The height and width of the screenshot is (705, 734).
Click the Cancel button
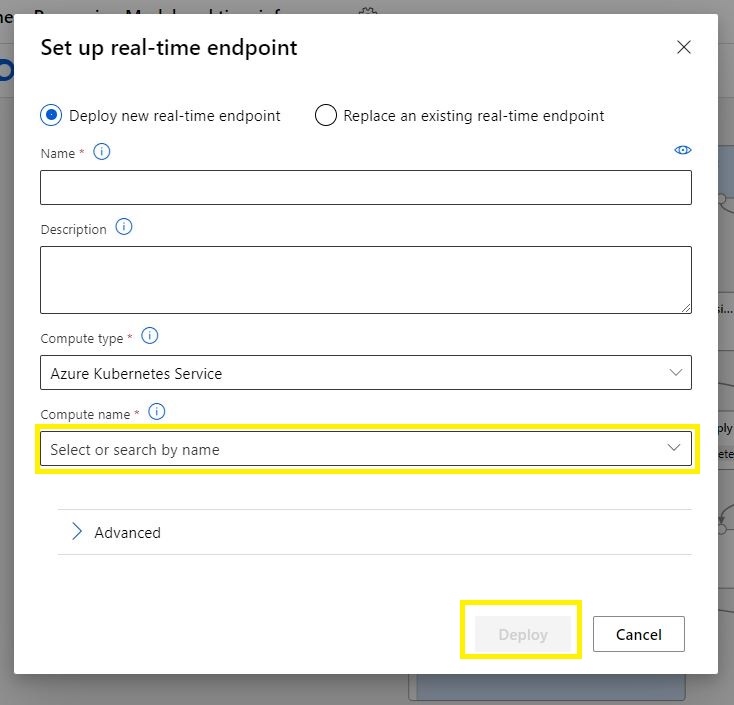(x=638, y=634)
